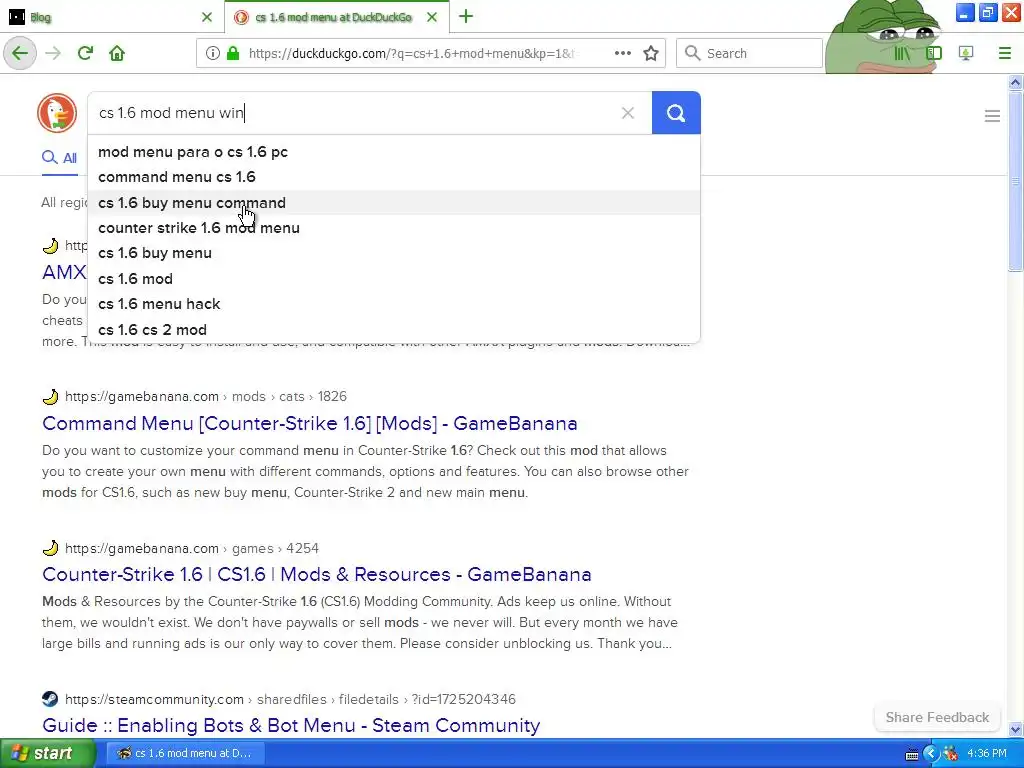
Task: Click the taskbar Firefox window button
Action: (185, 753)
